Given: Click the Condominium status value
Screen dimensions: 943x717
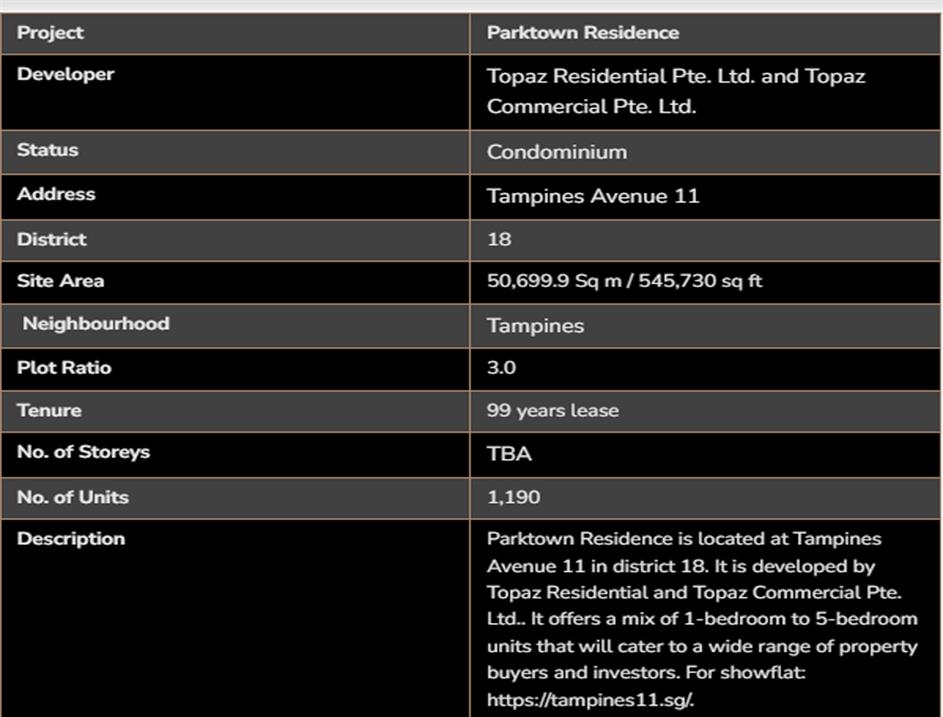Looking at the screenshot, I should pos(556,152).
